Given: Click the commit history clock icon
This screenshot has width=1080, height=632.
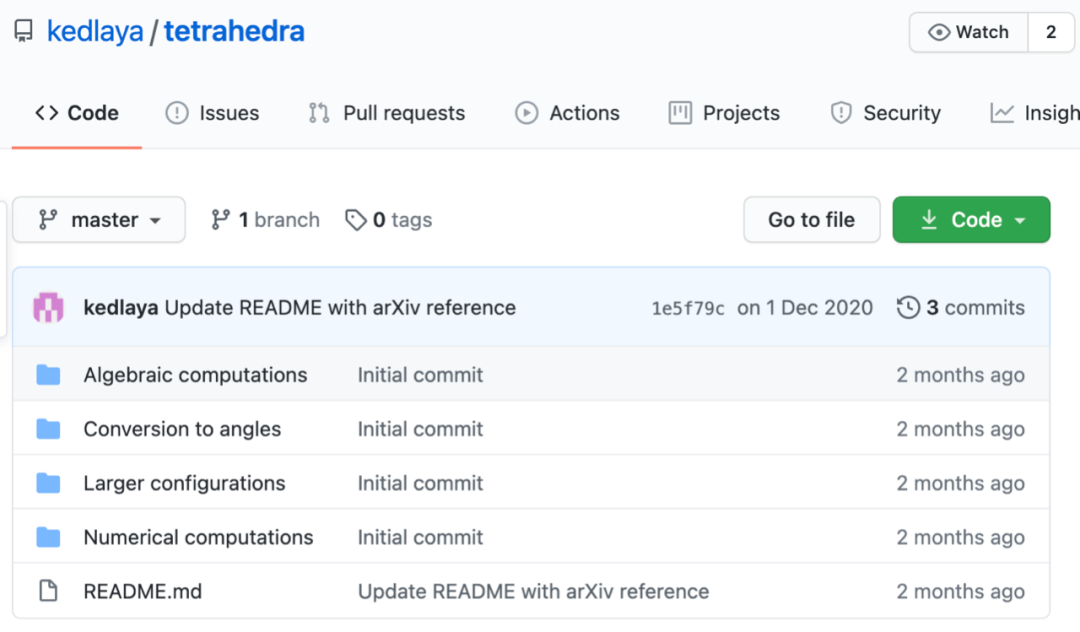Looking at the screenshot, I should click(908, 307).
